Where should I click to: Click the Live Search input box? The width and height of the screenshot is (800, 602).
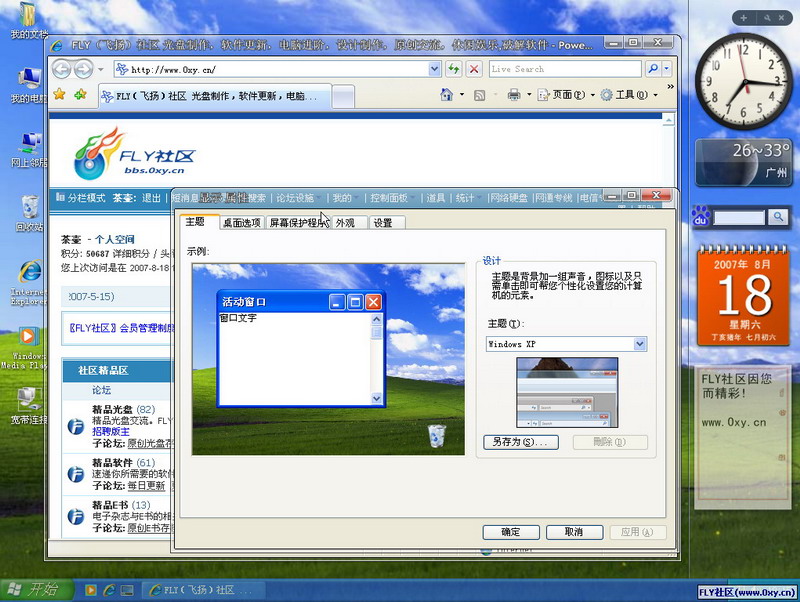point(565,69)
